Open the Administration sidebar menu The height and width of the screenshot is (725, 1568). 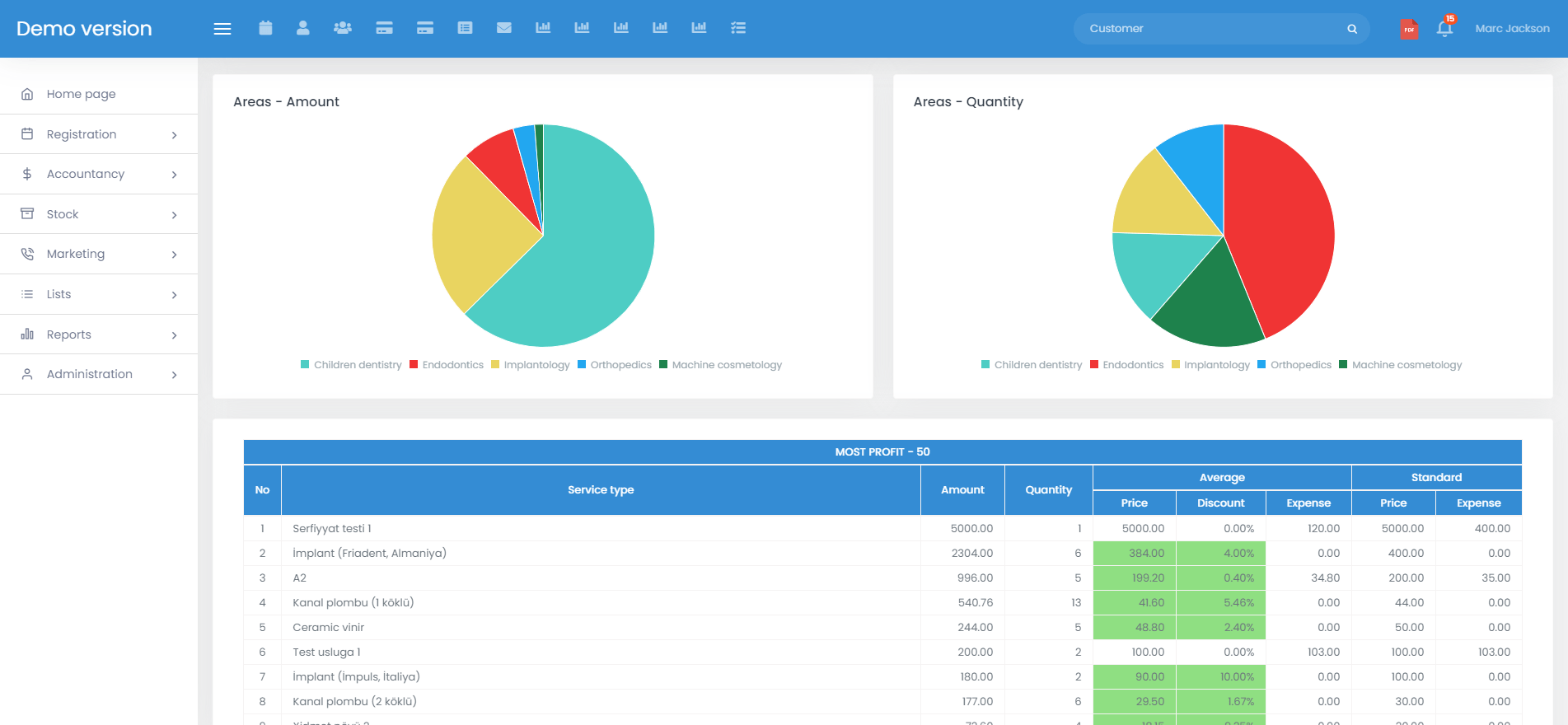(x=99, y=374)
